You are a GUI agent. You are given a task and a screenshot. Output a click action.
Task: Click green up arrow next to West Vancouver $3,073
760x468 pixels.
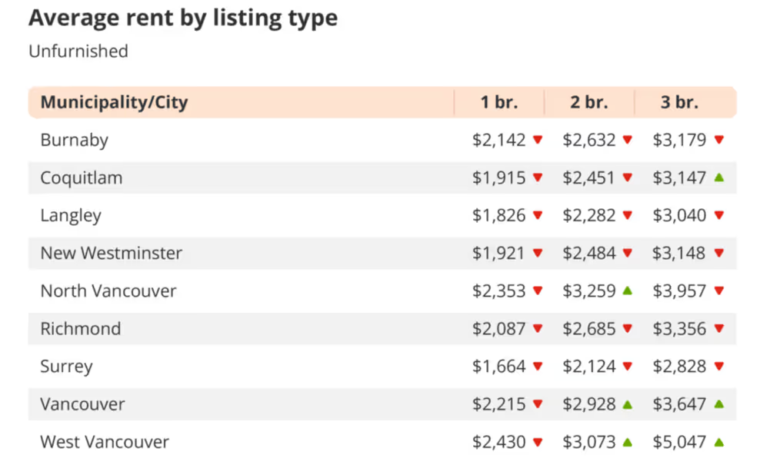tap(627, 442)
